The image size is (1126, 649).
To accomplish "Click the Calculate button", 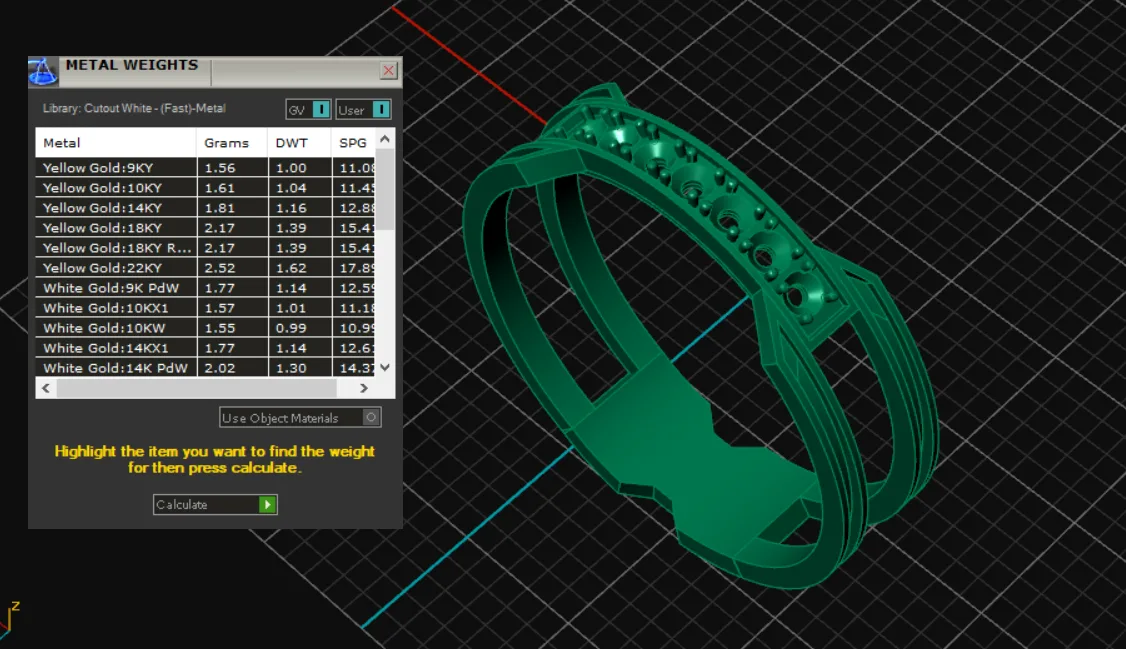I will coord(215,505).
